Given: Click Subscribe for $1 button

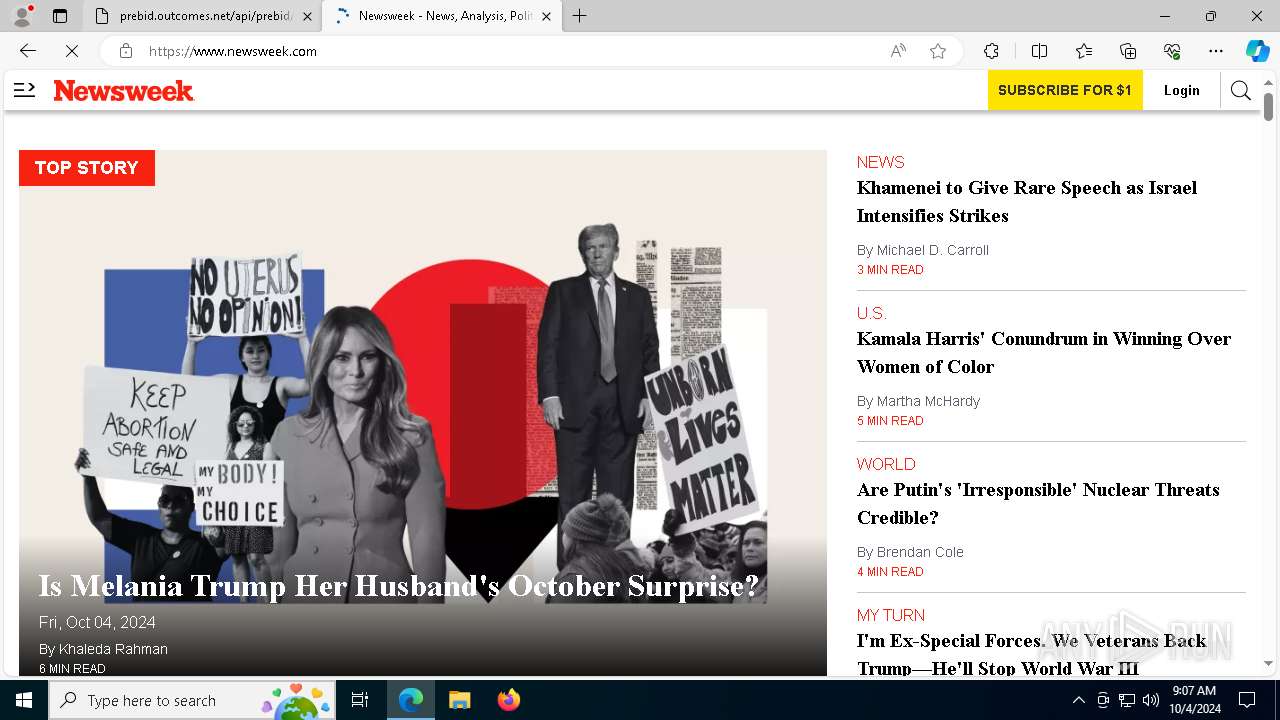Looking at the screenshot, I should (1065, 90).
